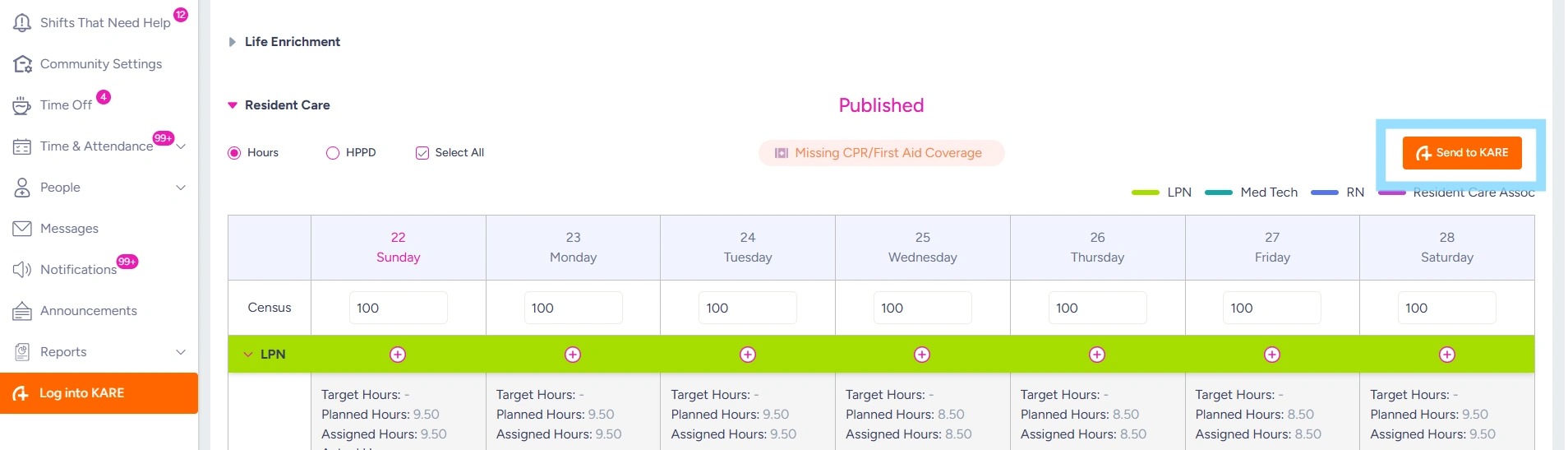Click the Notifications megaphone icon
Image resolution: width=1568 pixels, height=450 pixels.
[x=22, y=270]
